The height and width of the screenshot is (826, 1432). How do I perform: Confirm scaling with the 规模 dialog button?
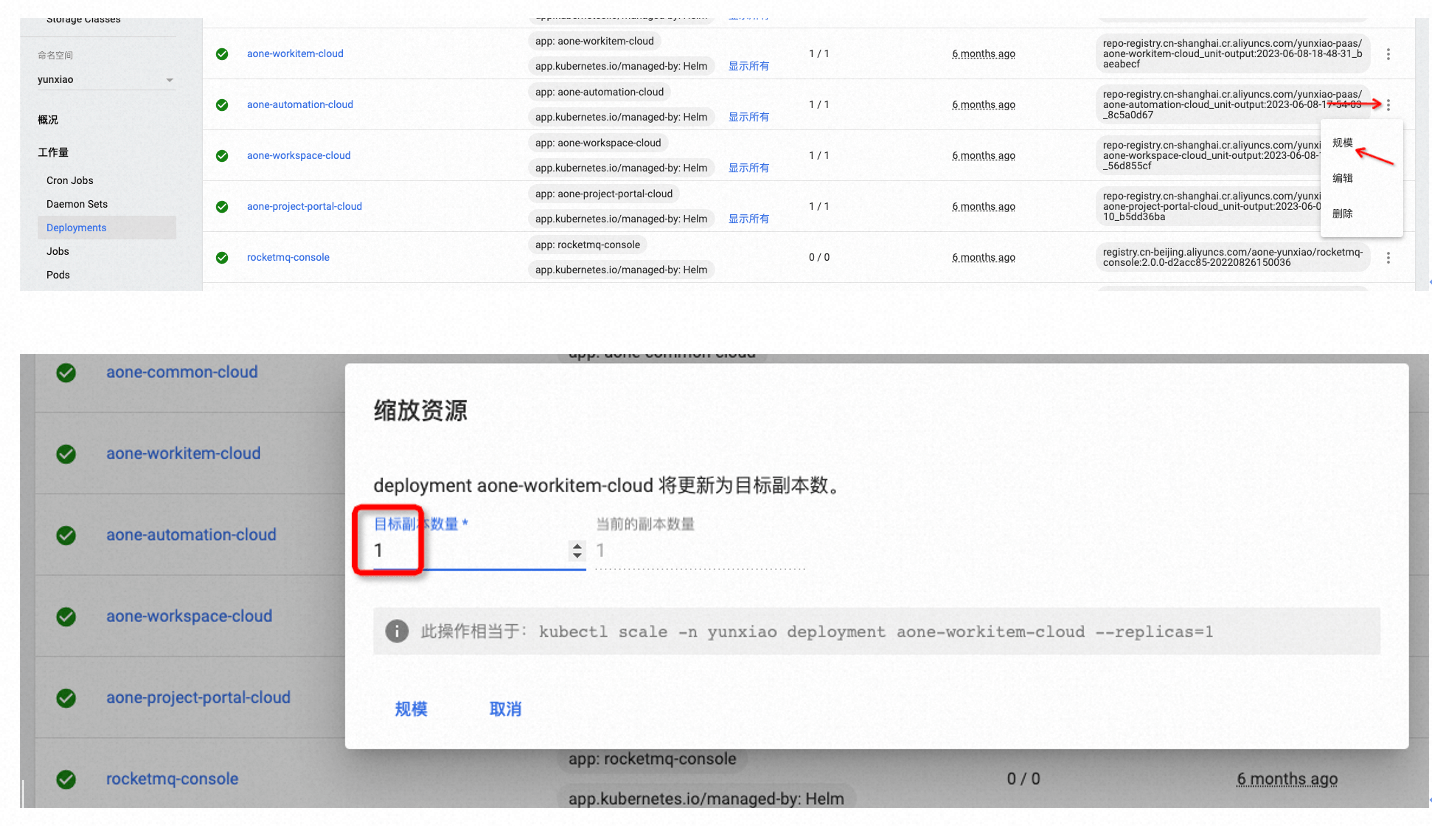(x=411, y=709)
